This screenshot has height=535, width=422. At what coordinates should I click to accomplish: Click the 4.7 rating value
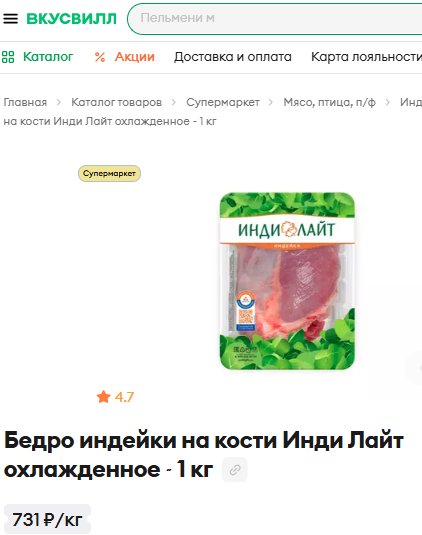click(x=124, y=397)
